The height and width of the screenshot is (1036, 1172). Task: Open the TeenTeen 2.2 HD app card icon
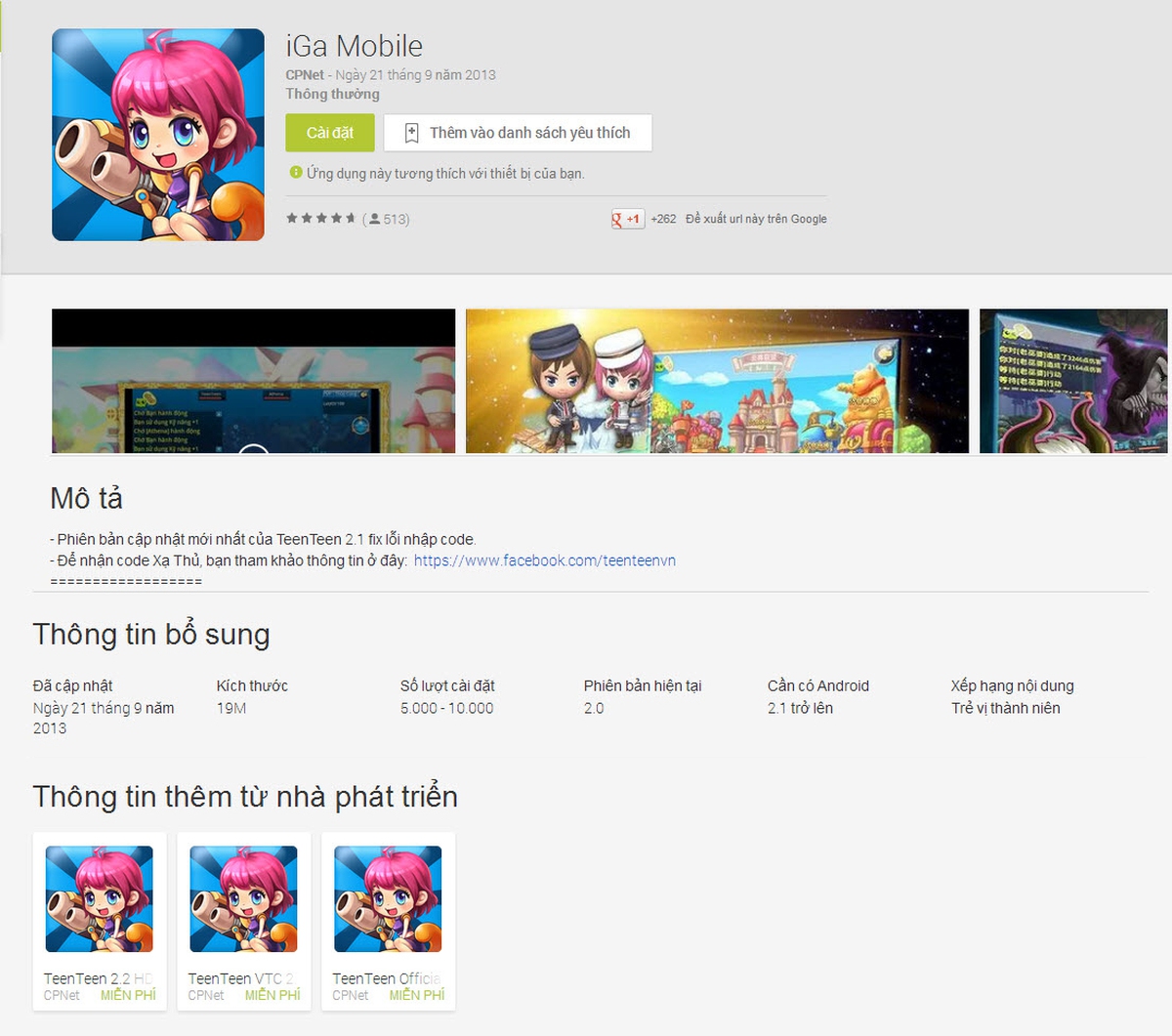coord(100,899)
